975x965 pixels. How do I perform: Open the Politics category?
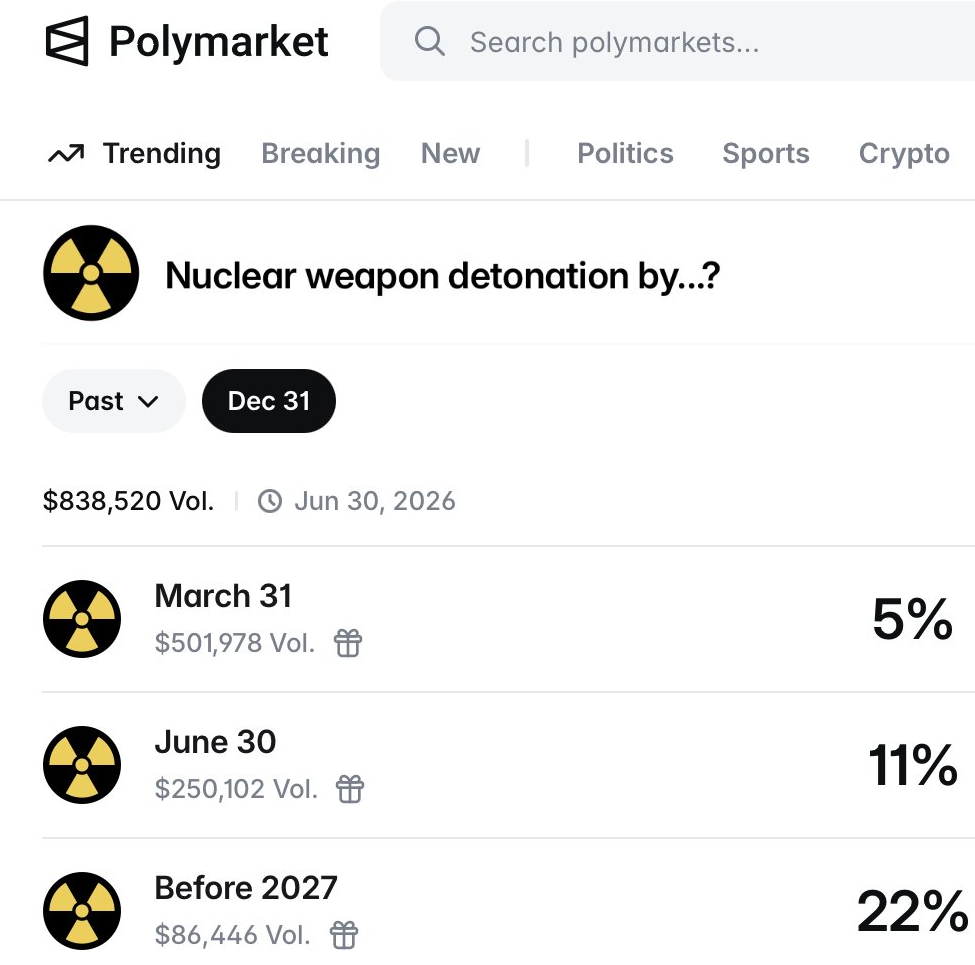(x=625, y=154)
